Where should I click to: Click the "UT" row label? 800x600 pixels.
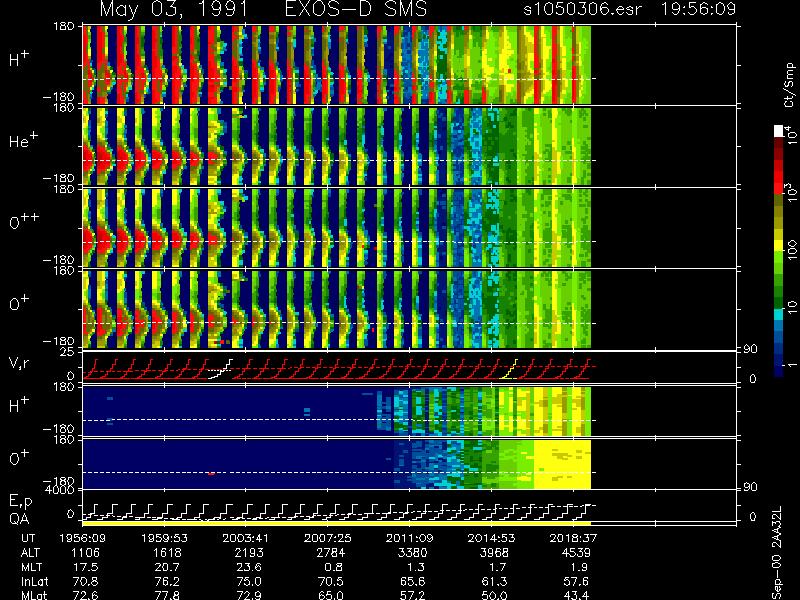[29, 538]
